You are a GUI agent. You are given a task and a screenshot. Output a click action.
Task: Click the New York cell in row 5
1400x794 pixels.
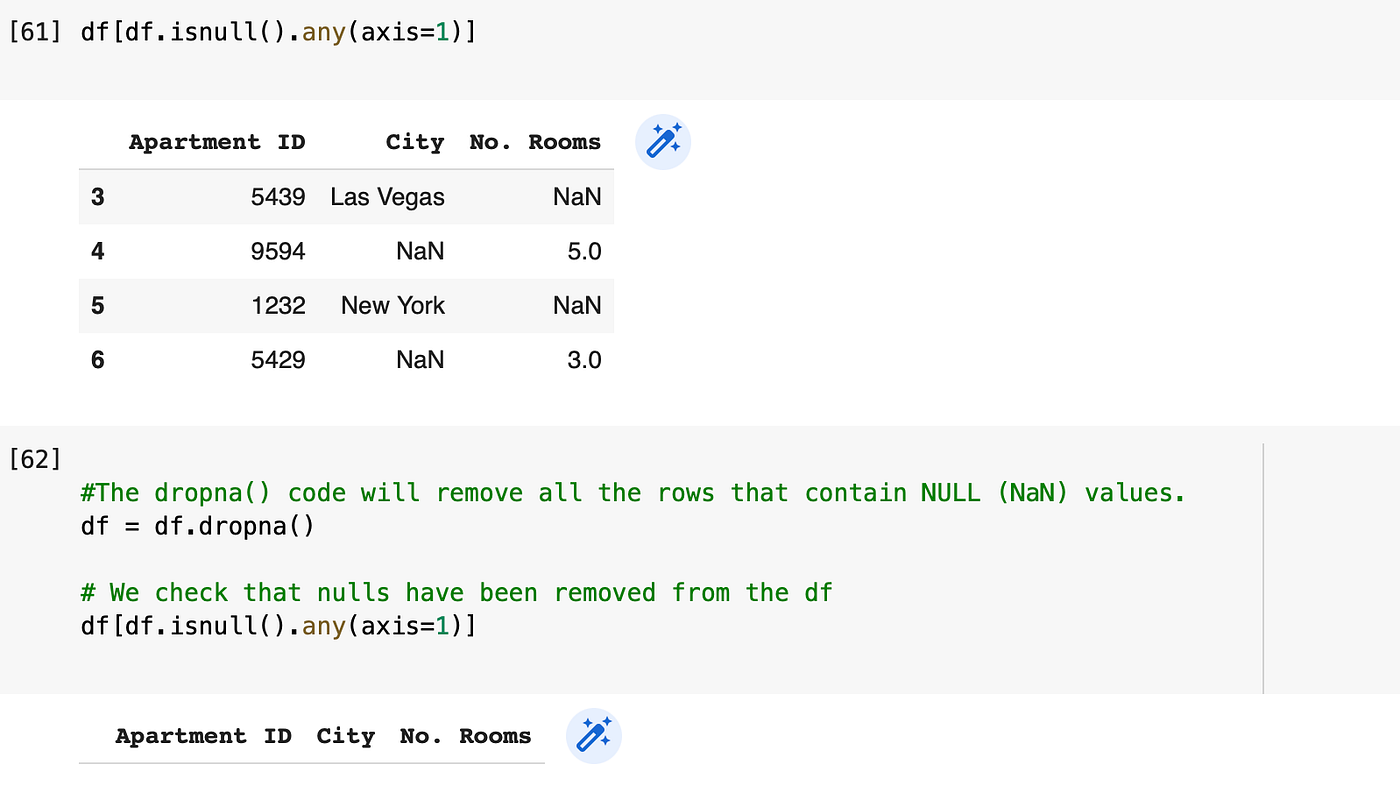[392, 305]
